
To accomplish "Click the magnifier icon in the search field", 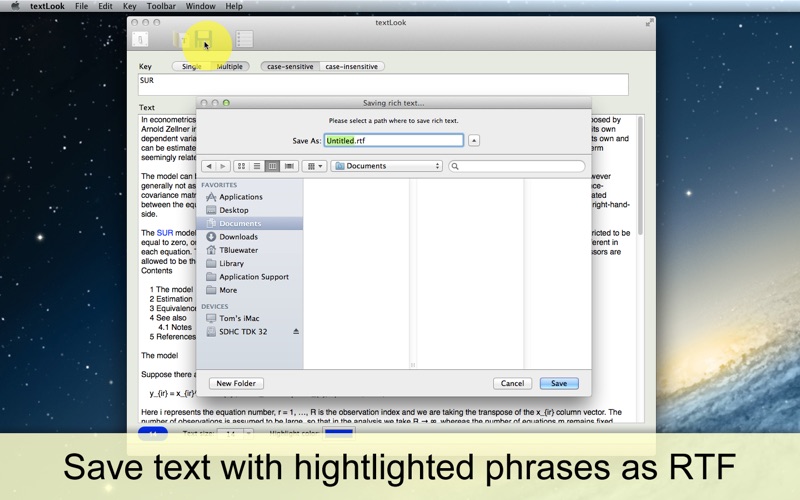I will click(455, 166).
